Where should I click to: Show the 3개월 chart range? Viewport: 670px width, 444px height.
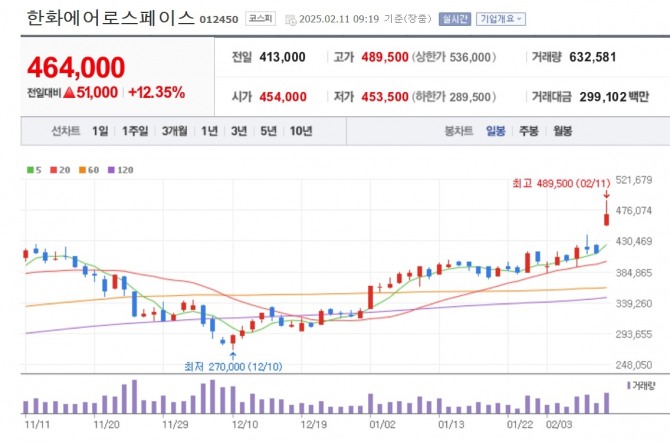pos(175,131)
